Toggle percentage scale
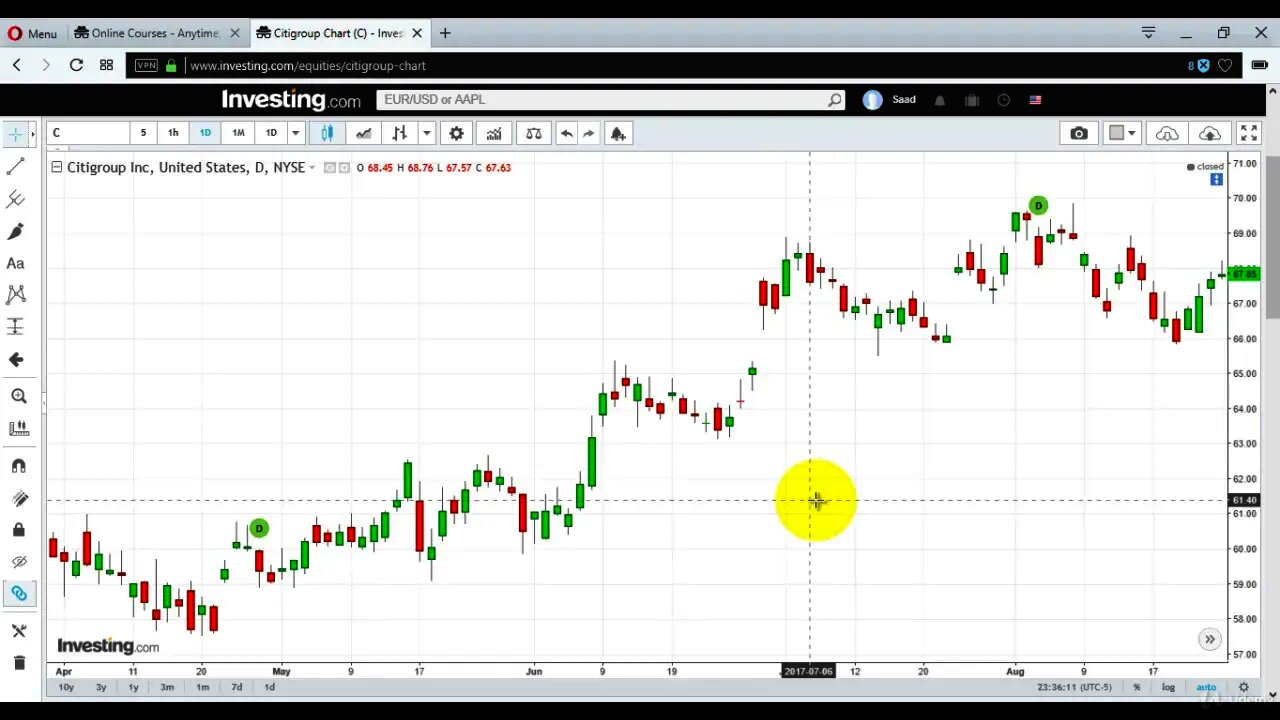This screenshot has width=1280, height=720. [x=1137, y=687]
